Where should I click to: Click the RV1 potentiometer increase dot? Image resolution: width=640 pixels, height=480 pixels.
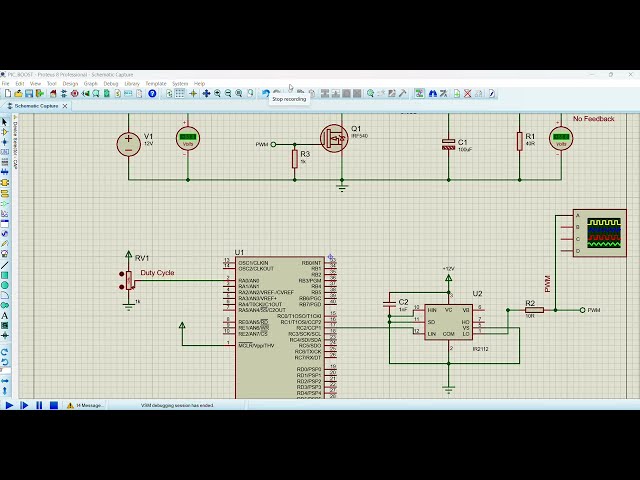[121, 274]
